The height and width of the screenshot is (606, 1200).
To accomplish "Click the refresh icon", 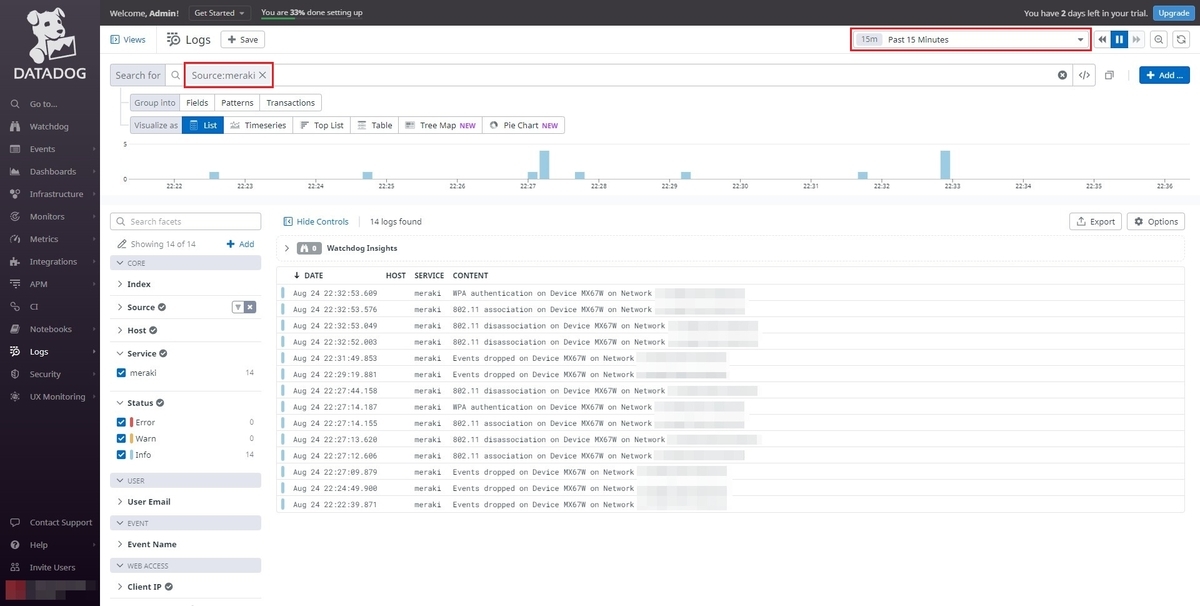I will tap(1181, 40).
